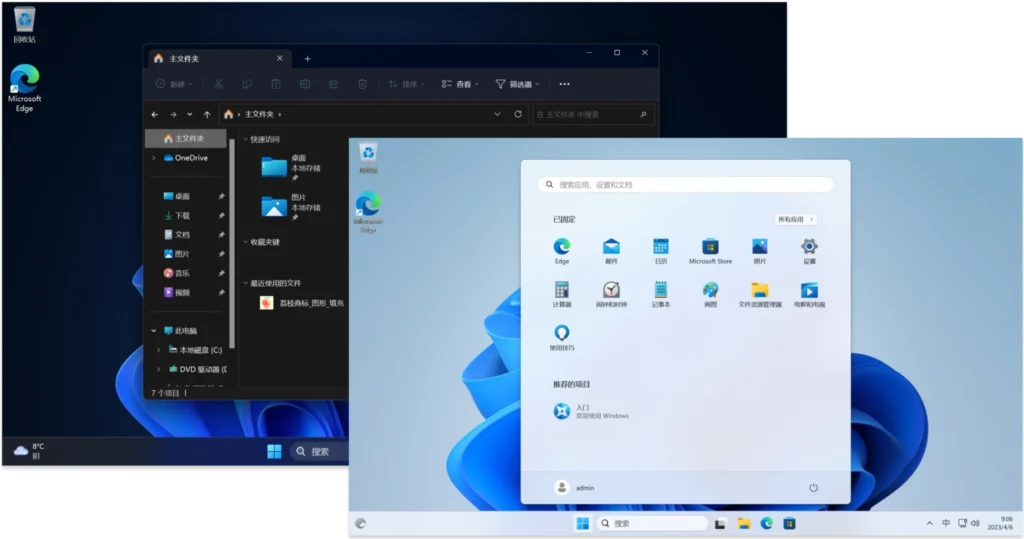
Task: Open Task View on the light taskbar
Action: tap(720, 523)
